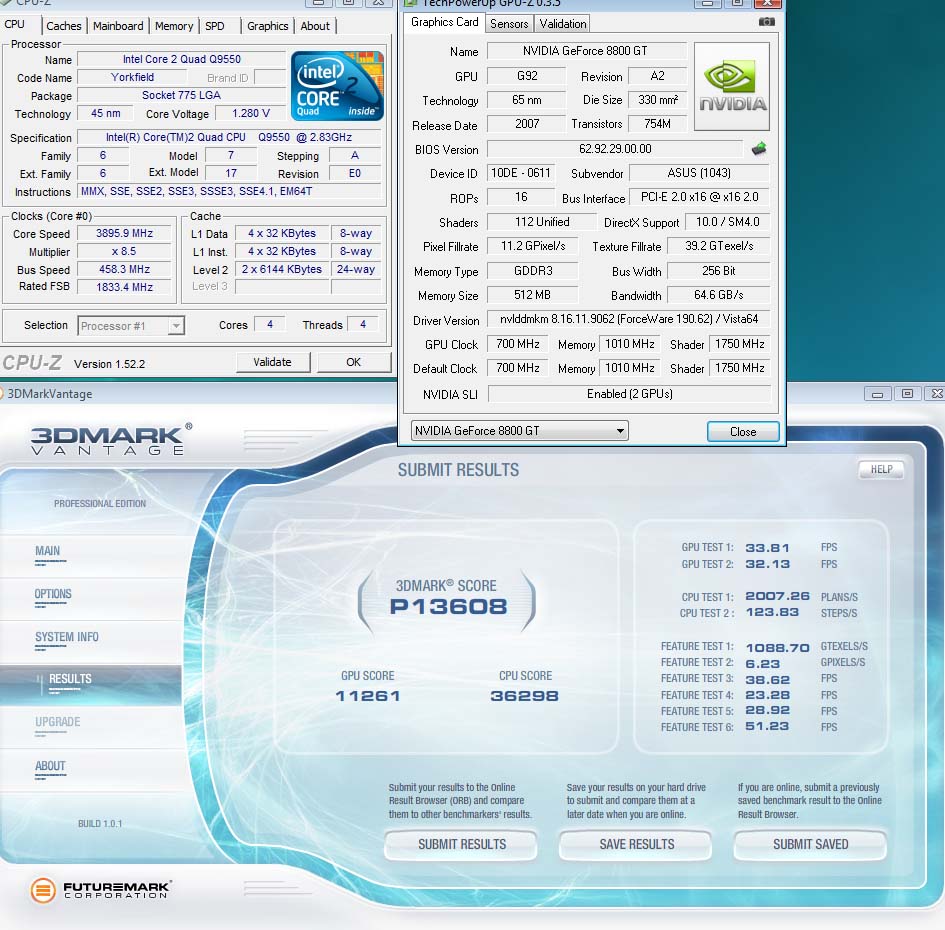Viewport: 945px width, 930px height.
Task: Click the SAVE RESULTS button
Action: tap(636, 844)
